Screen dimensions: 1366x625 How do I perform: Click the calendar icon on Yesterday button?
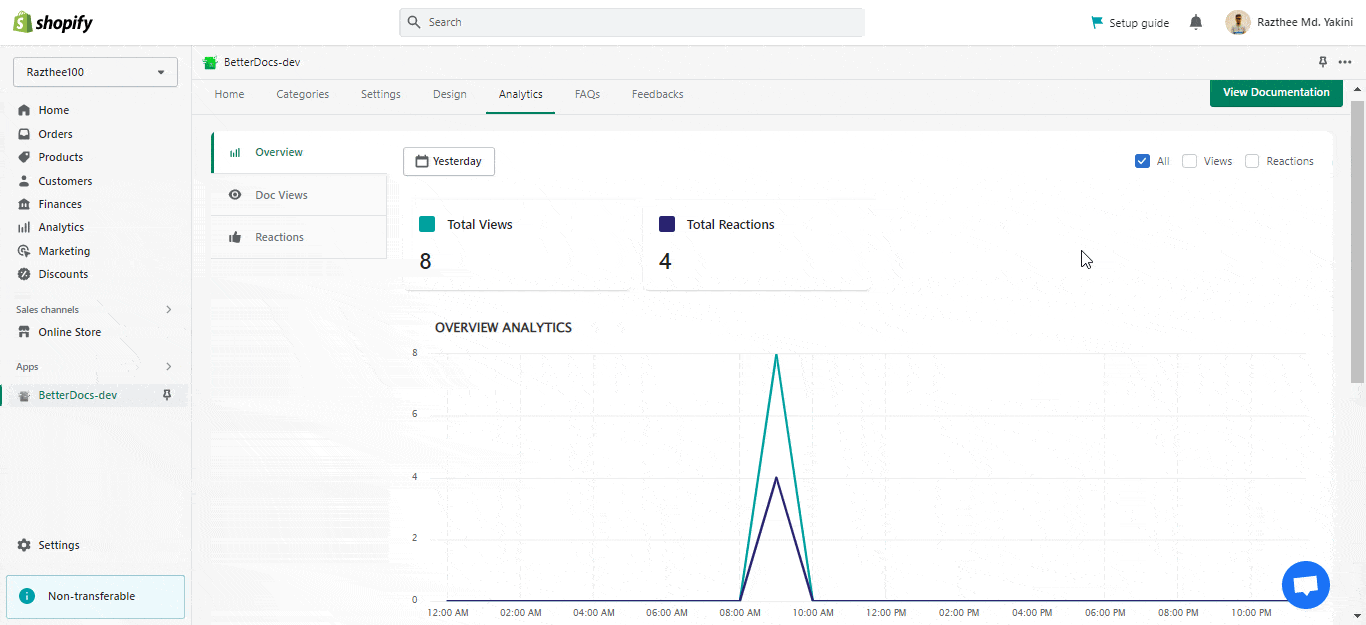(x=422, y=161)
